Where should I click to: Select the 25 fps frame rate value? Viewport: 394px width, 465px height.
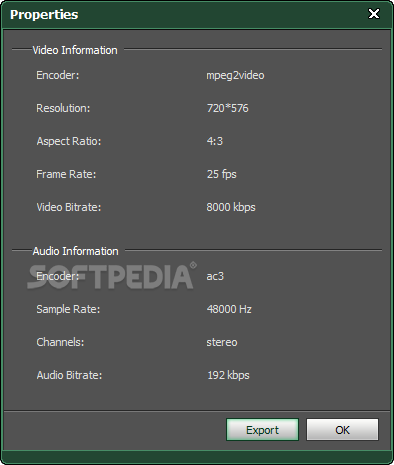(221, 174)
